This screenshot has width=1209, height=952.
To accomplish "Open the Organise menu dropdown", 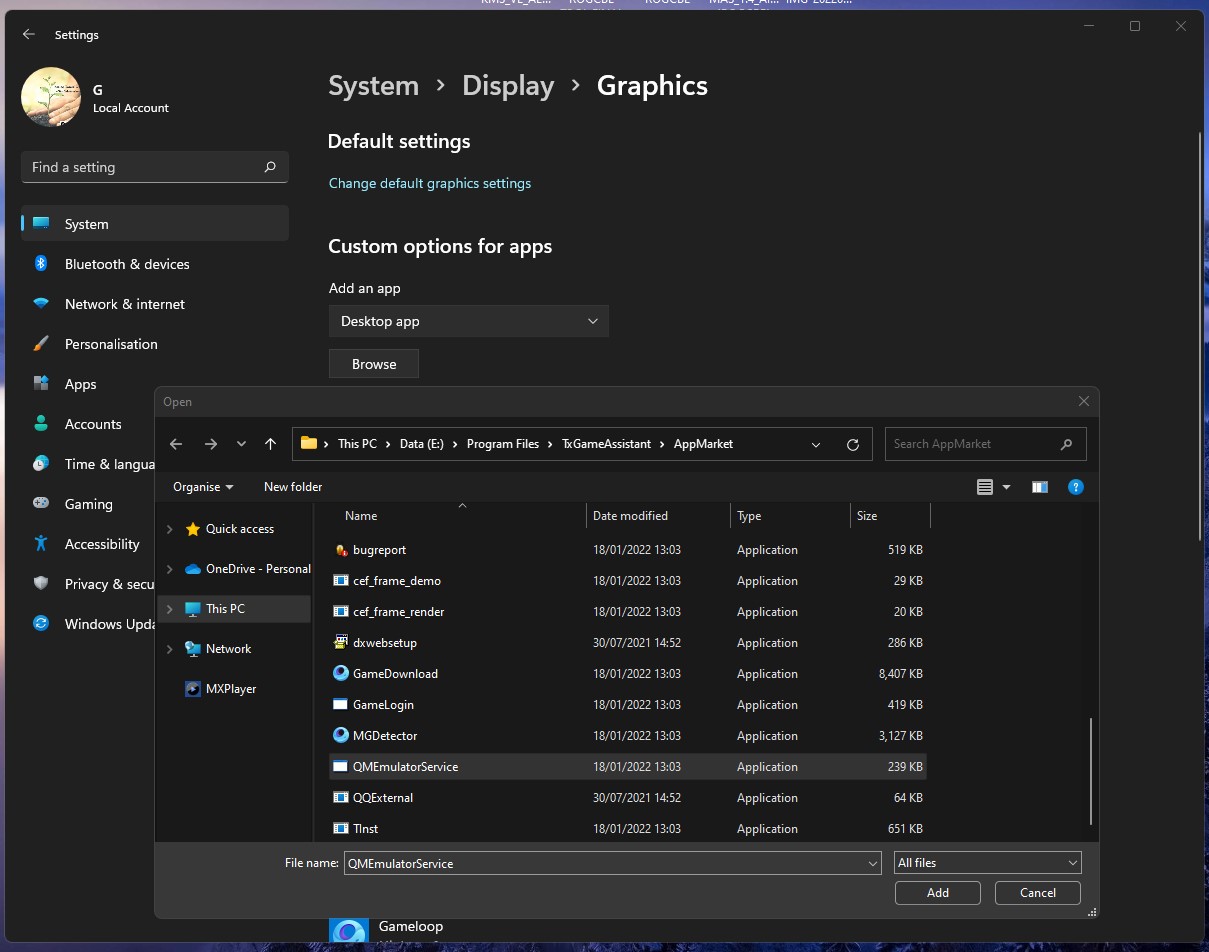I will pos(203,487).
